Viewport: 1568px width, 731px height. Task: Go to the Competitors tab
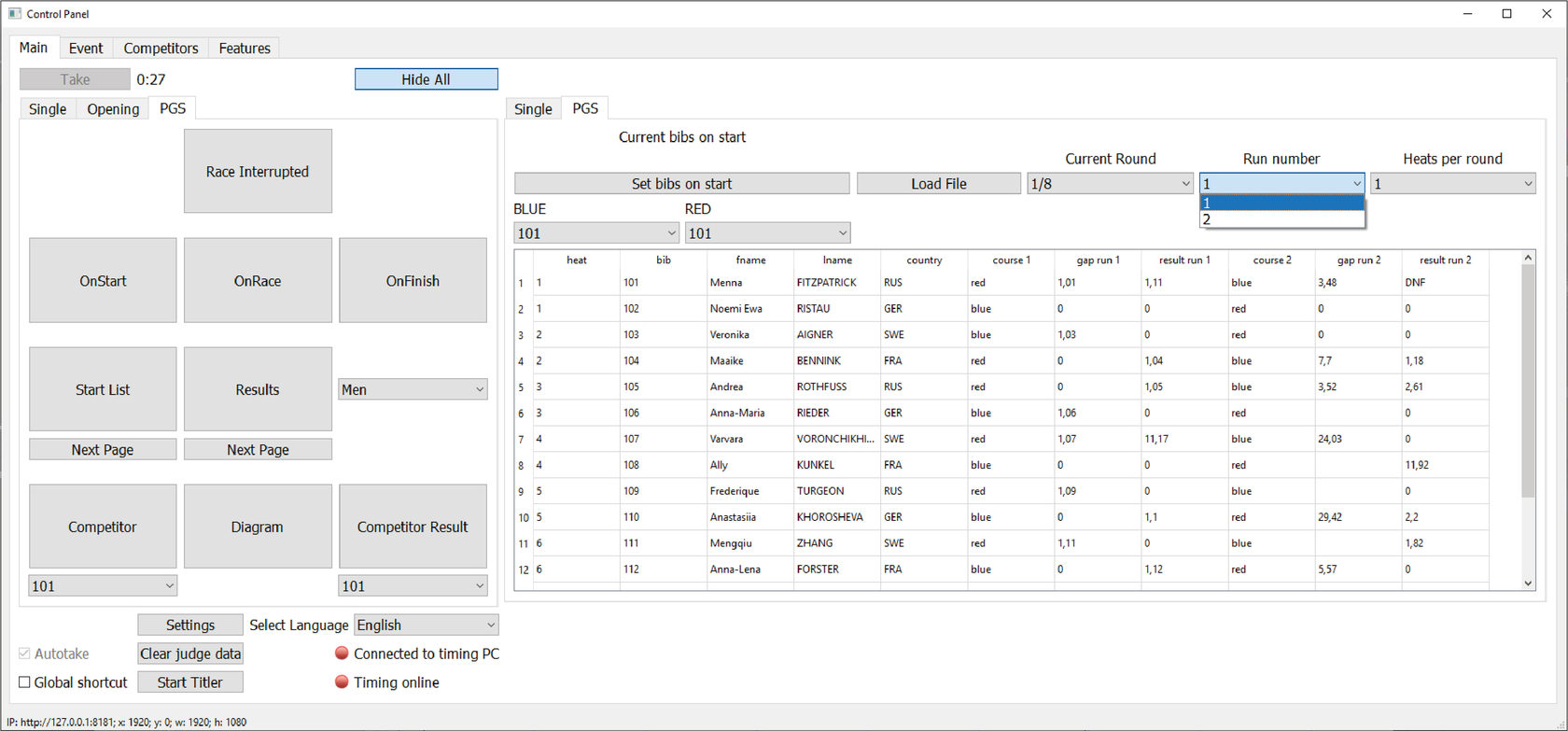(x=161, y=49)
